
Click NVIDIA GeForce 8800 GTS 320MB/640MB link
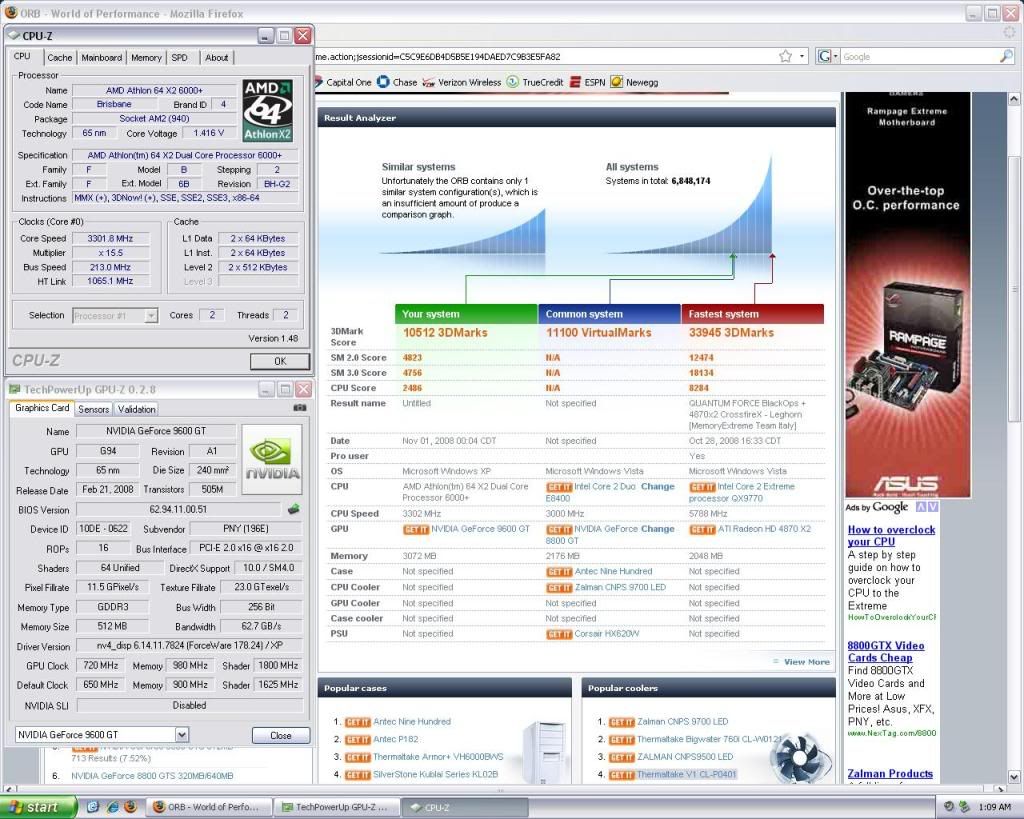(x=152, y=776)
